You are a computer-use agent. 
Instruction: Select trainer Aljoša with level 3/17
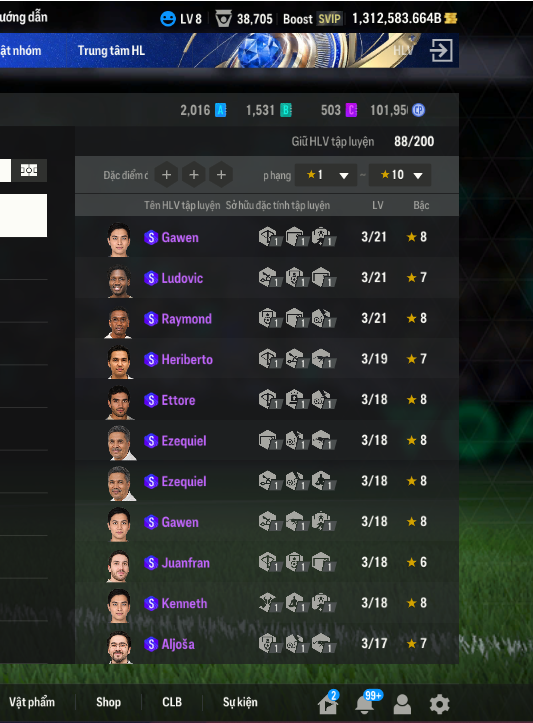[x=266, y=644]
